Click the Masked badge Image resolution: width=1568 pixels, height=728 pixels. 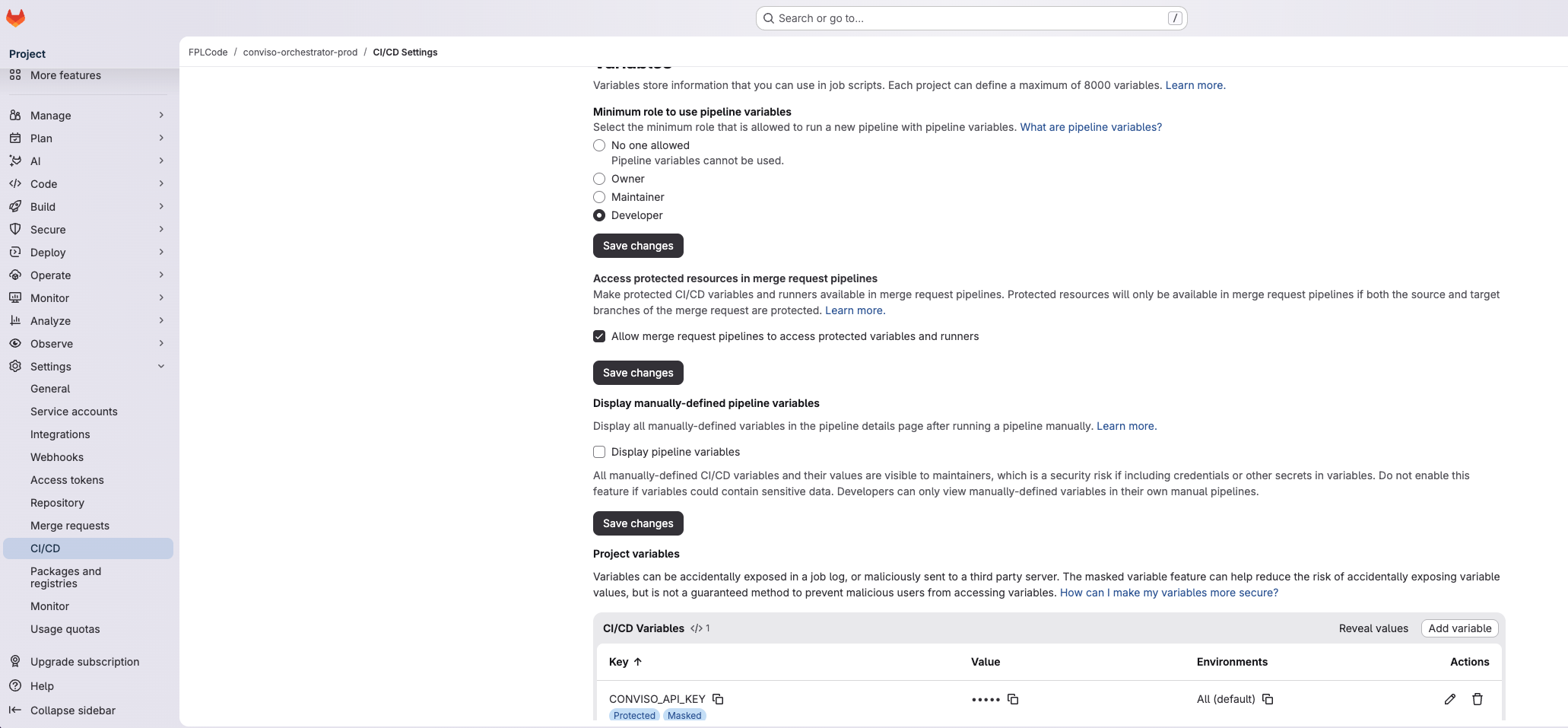pos(684,715)
